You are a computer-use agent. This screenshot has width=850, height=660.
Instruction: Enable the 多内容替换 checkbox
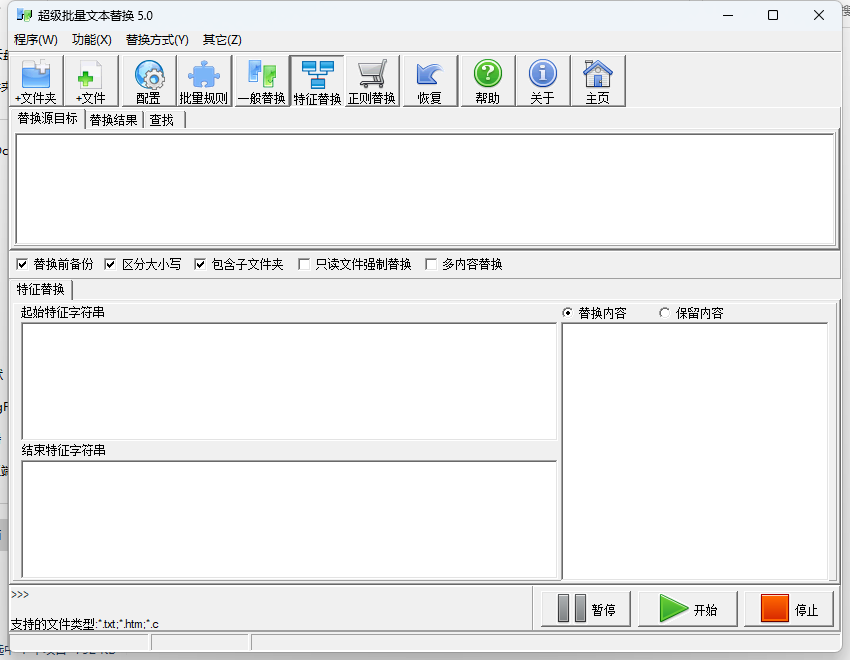coord(431,264)
